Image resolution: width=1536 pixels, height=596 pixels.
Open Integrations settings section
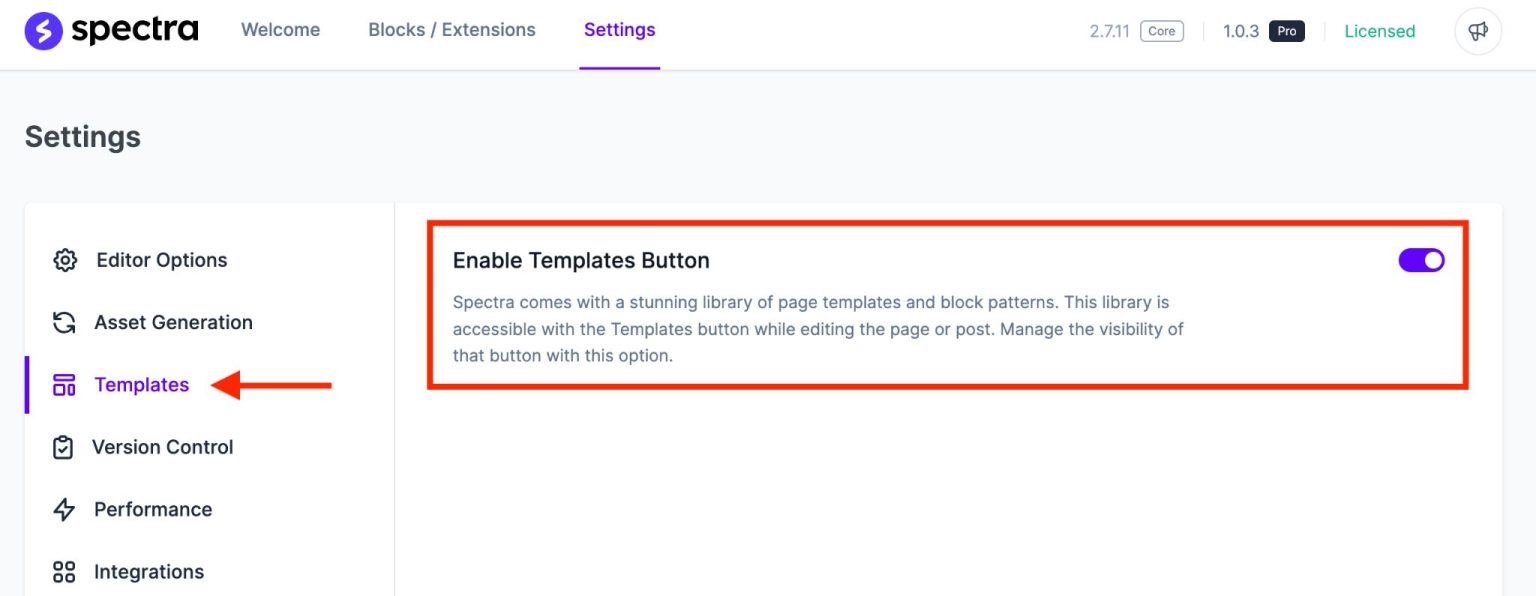149,572
